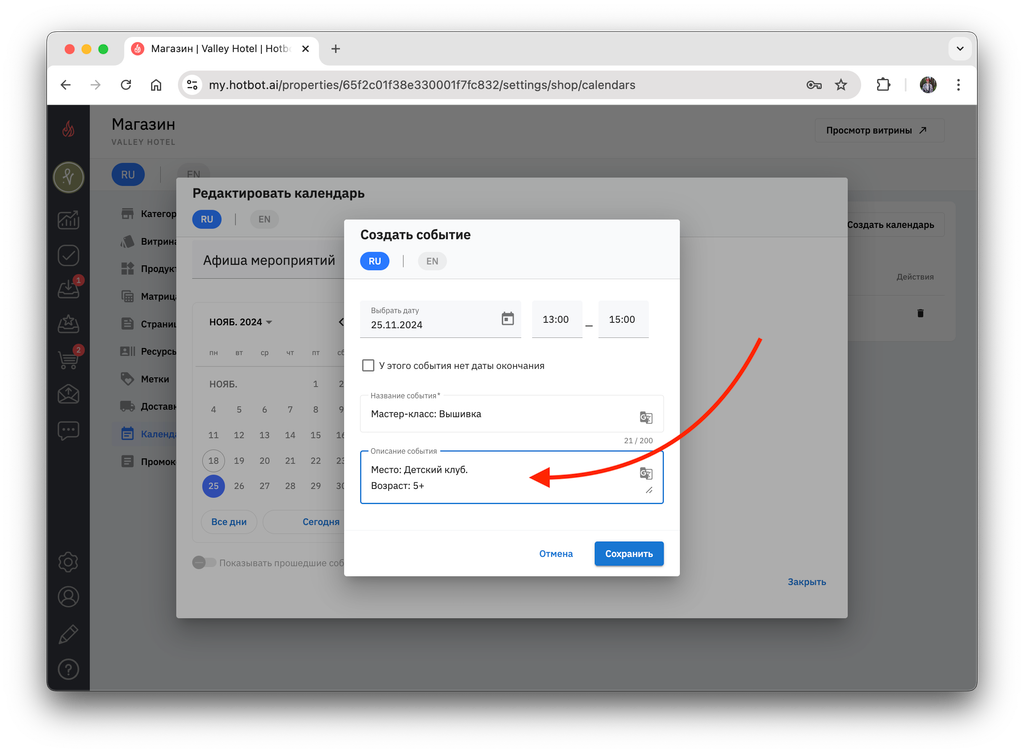Delete calendar via trash icon
1024x753 pixels.
coord(920,313)
